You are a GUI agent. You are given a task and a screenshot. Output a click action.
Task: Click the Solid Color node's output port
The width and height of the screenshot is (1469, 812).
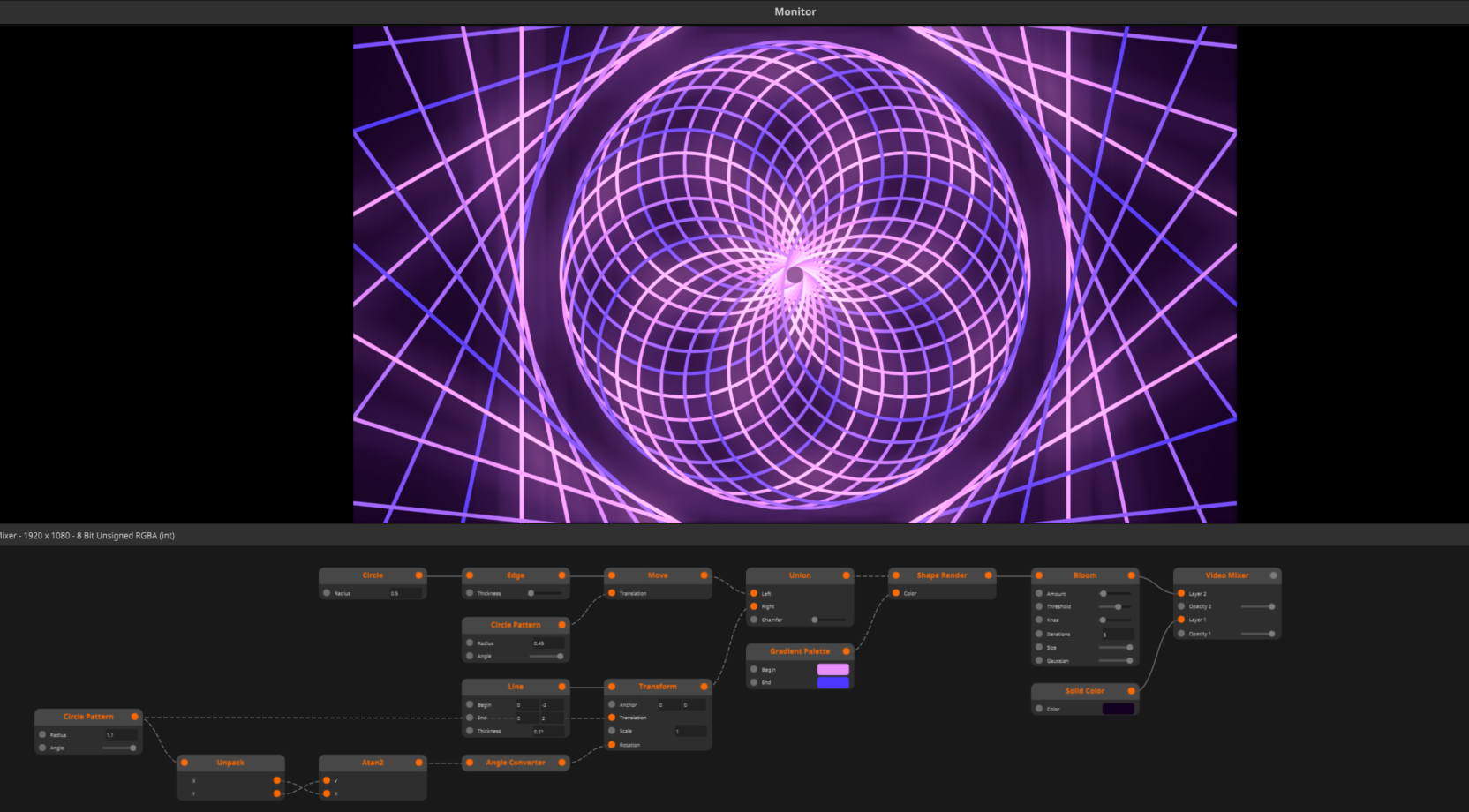pos(1131,691)
